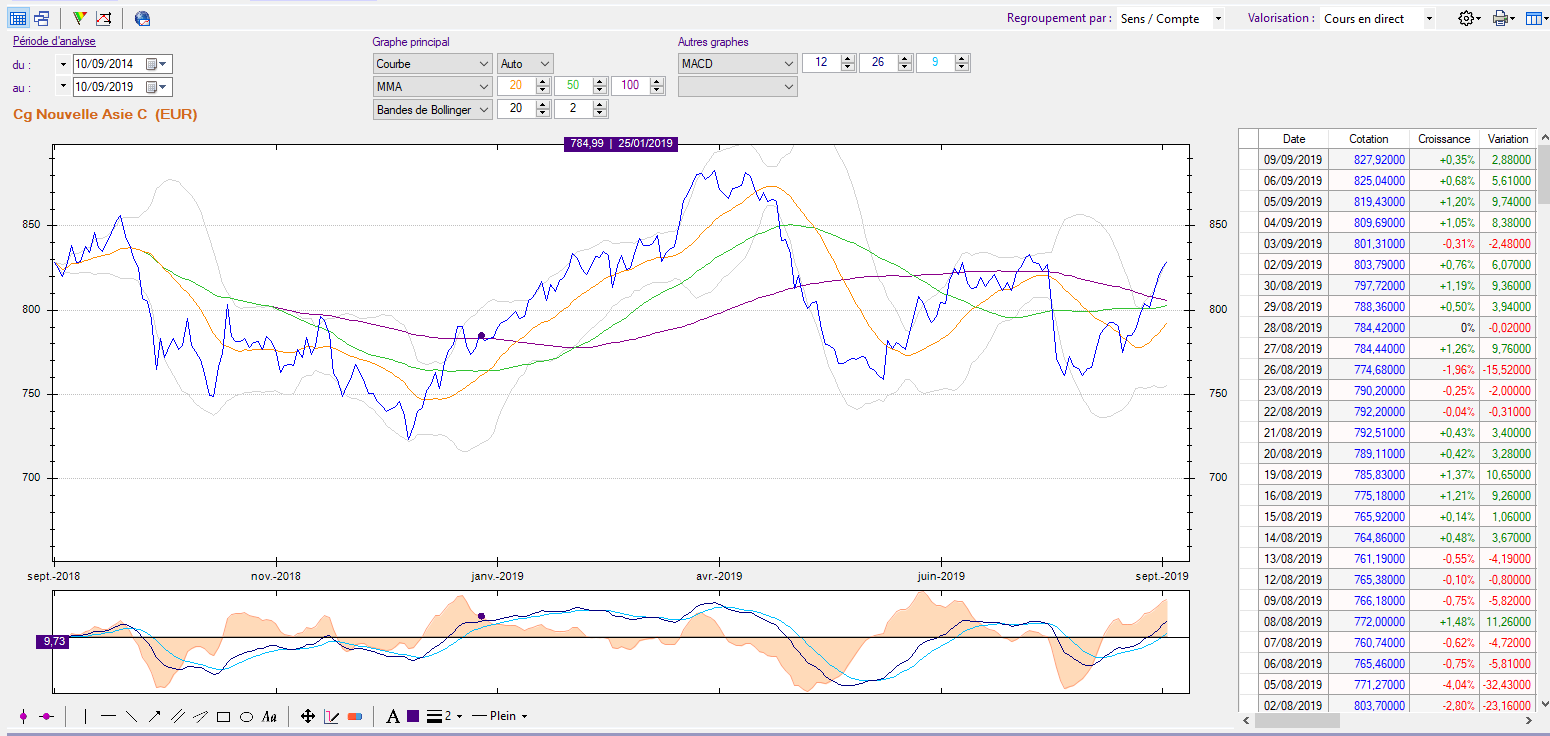Open the MACD indicator dropdown
Screen dimensions: 1550x736
[737, 63]
